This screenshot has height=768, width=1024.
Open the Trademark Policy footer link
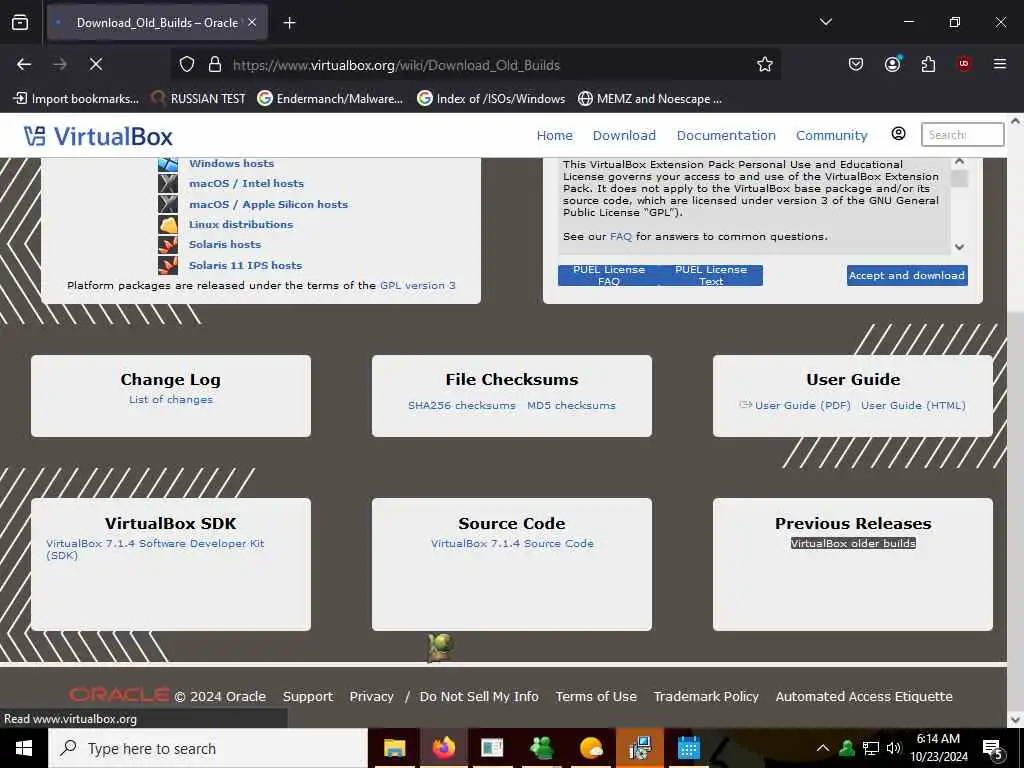(706, 697)
